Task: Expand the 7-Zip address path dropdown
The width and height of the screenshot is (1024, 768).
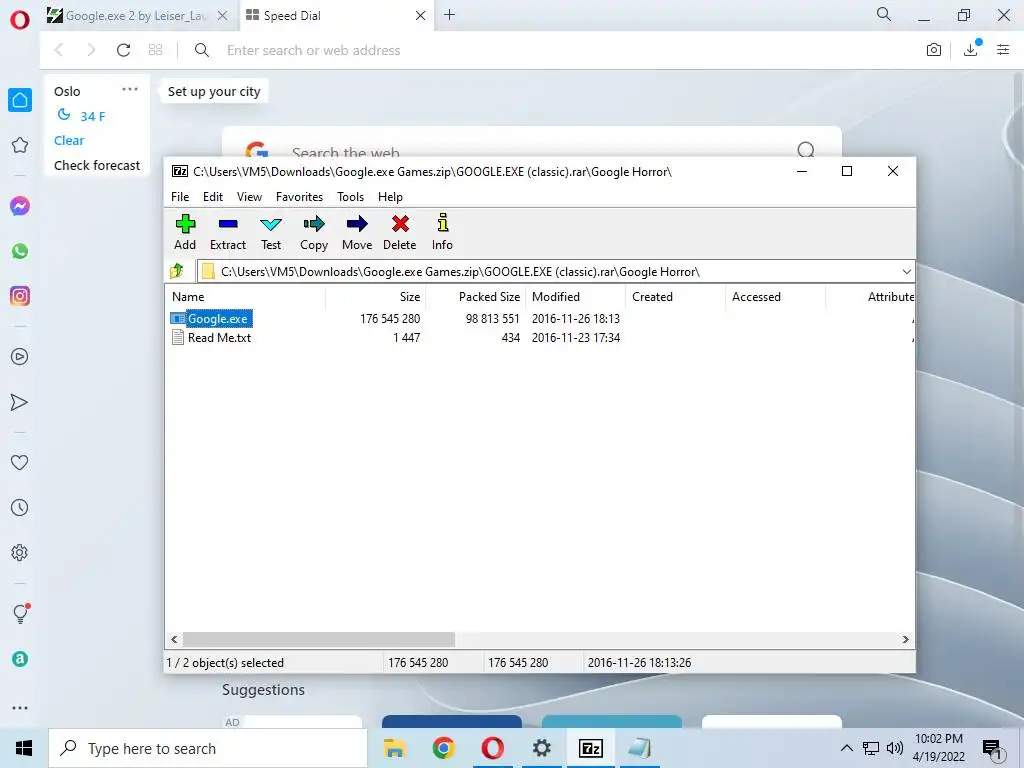Action: [x=906, y=272]
